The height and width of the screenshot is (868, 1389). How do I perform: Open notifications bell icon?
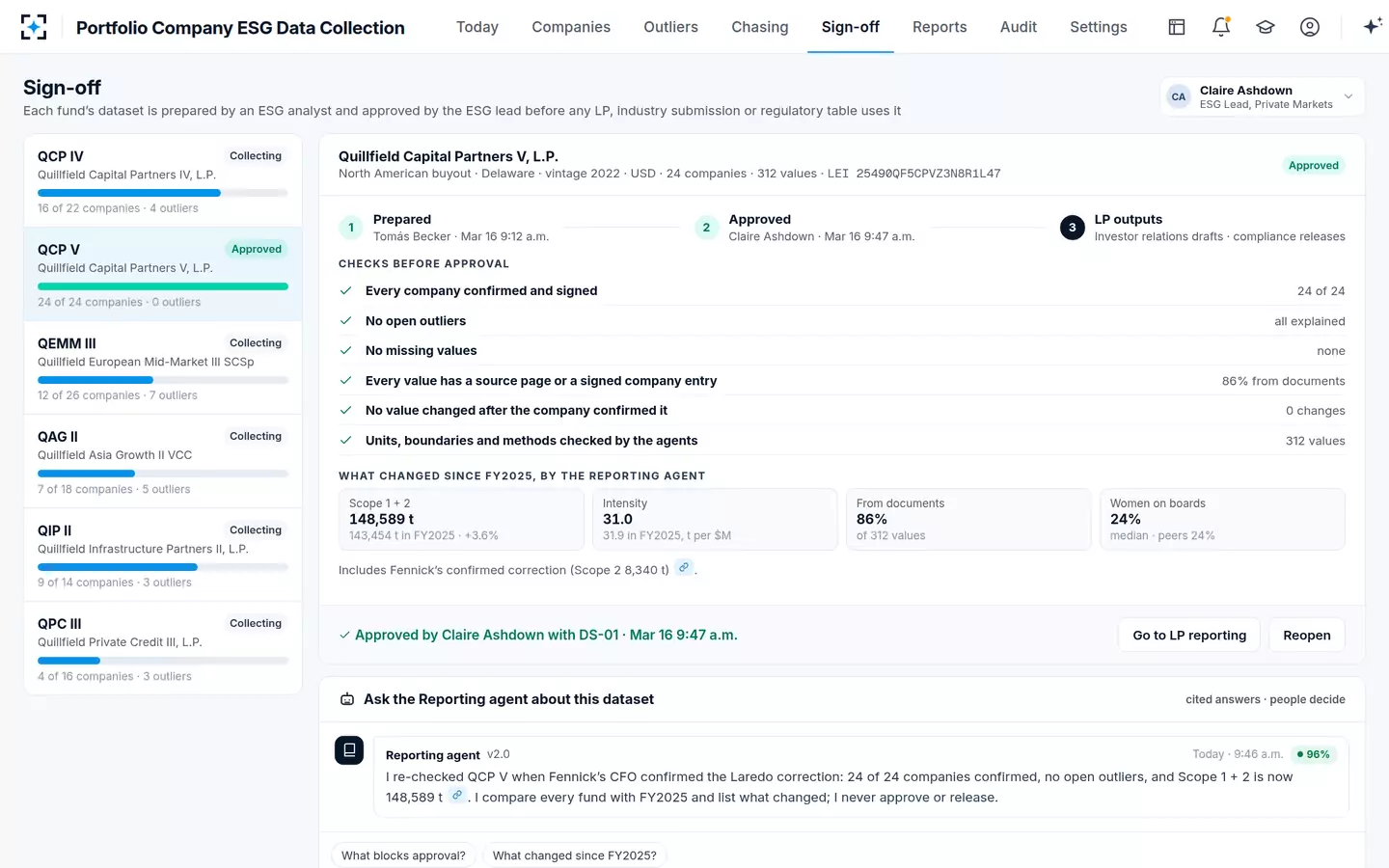click(1221, 27)
